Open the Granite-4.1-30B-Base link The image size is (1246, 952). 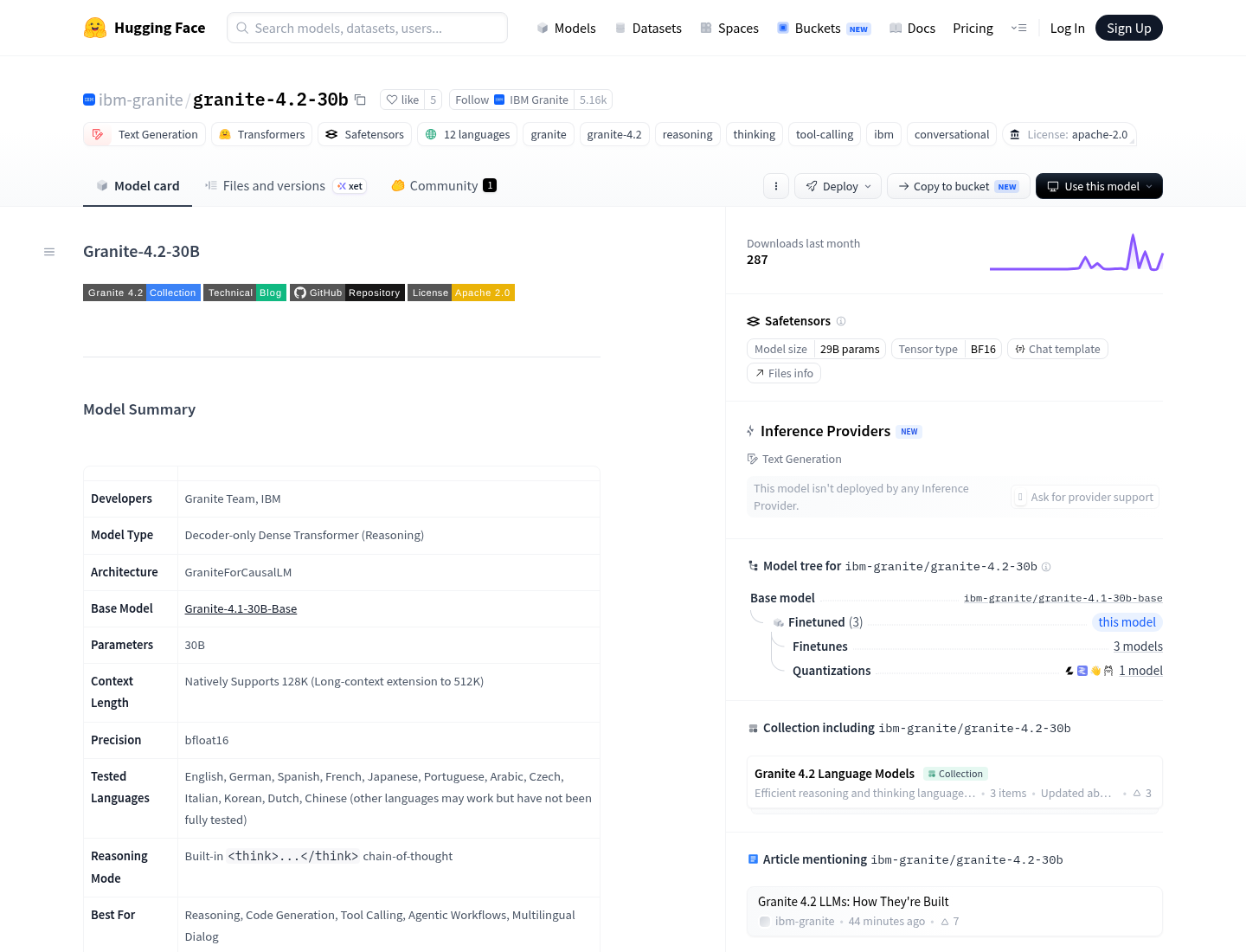pyautogui.click(x=241, y=608)
